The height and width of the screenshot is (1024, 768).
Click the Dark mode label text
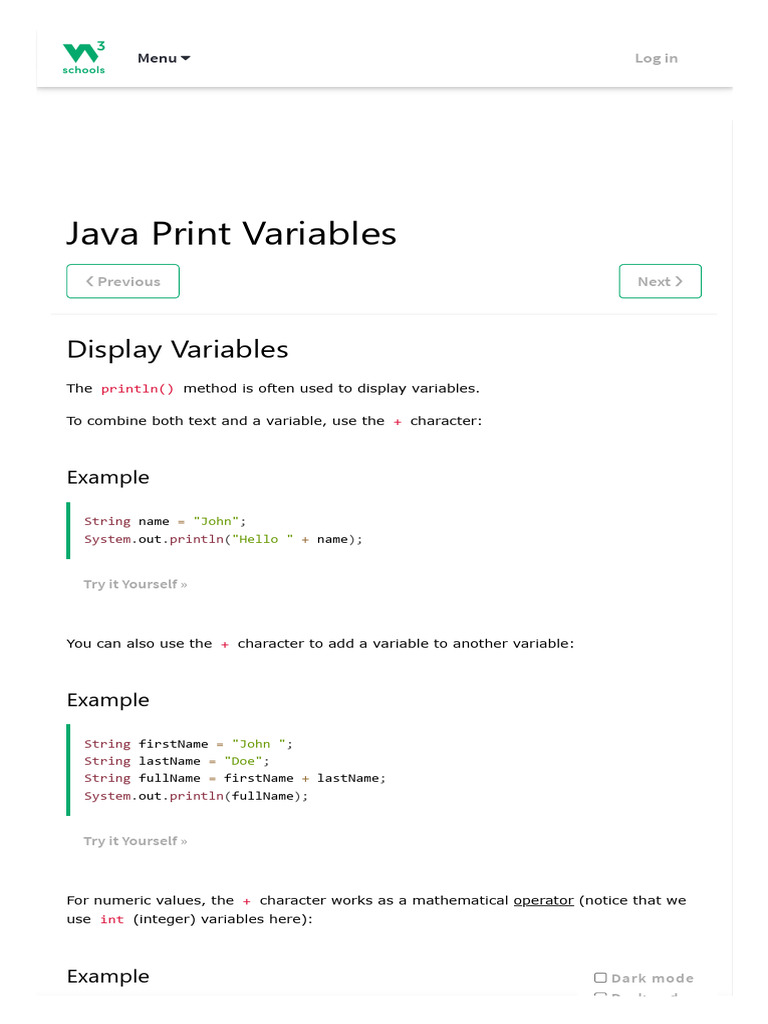click(x=652, y=978)
